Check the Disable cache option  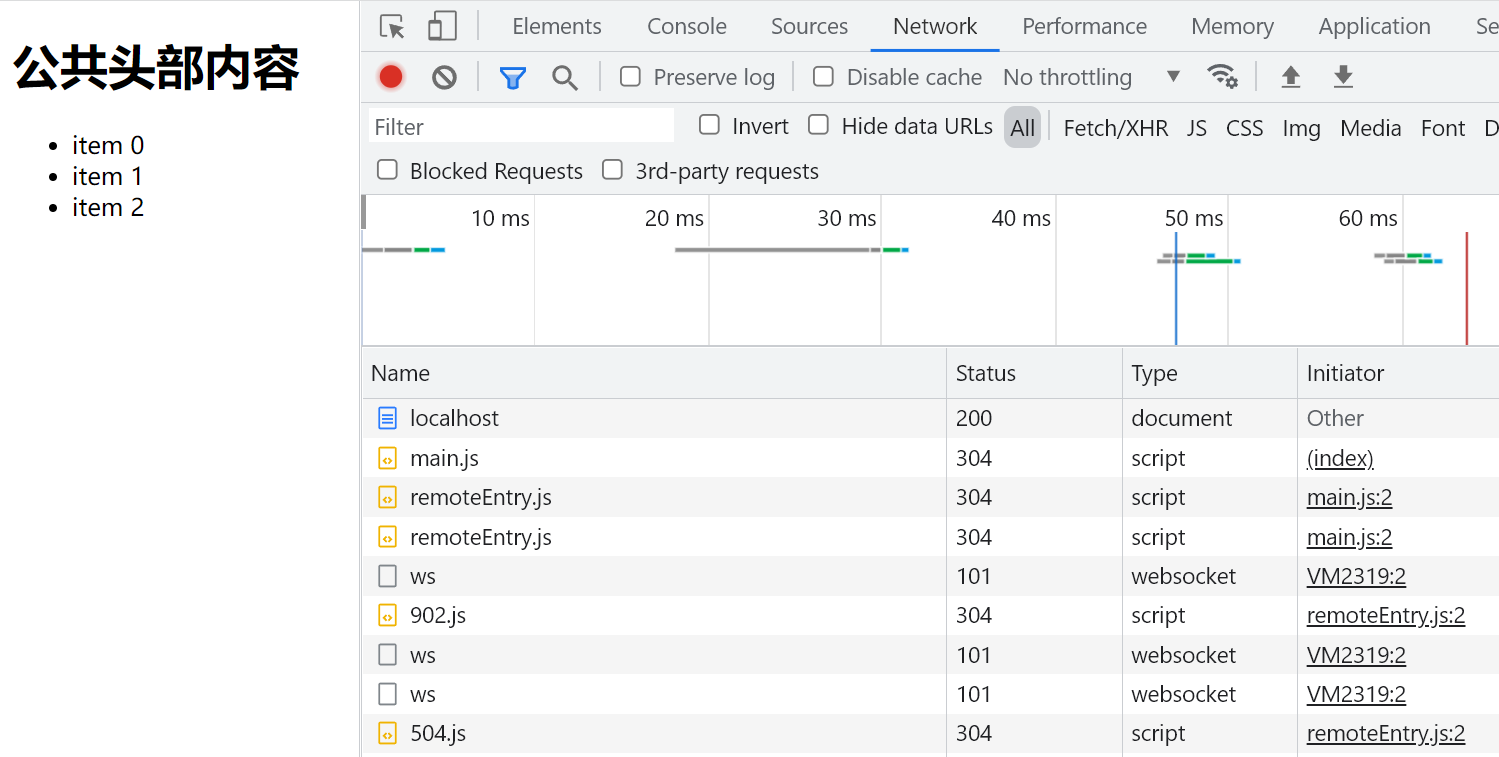pyautogui.click(x=823, y=77)
